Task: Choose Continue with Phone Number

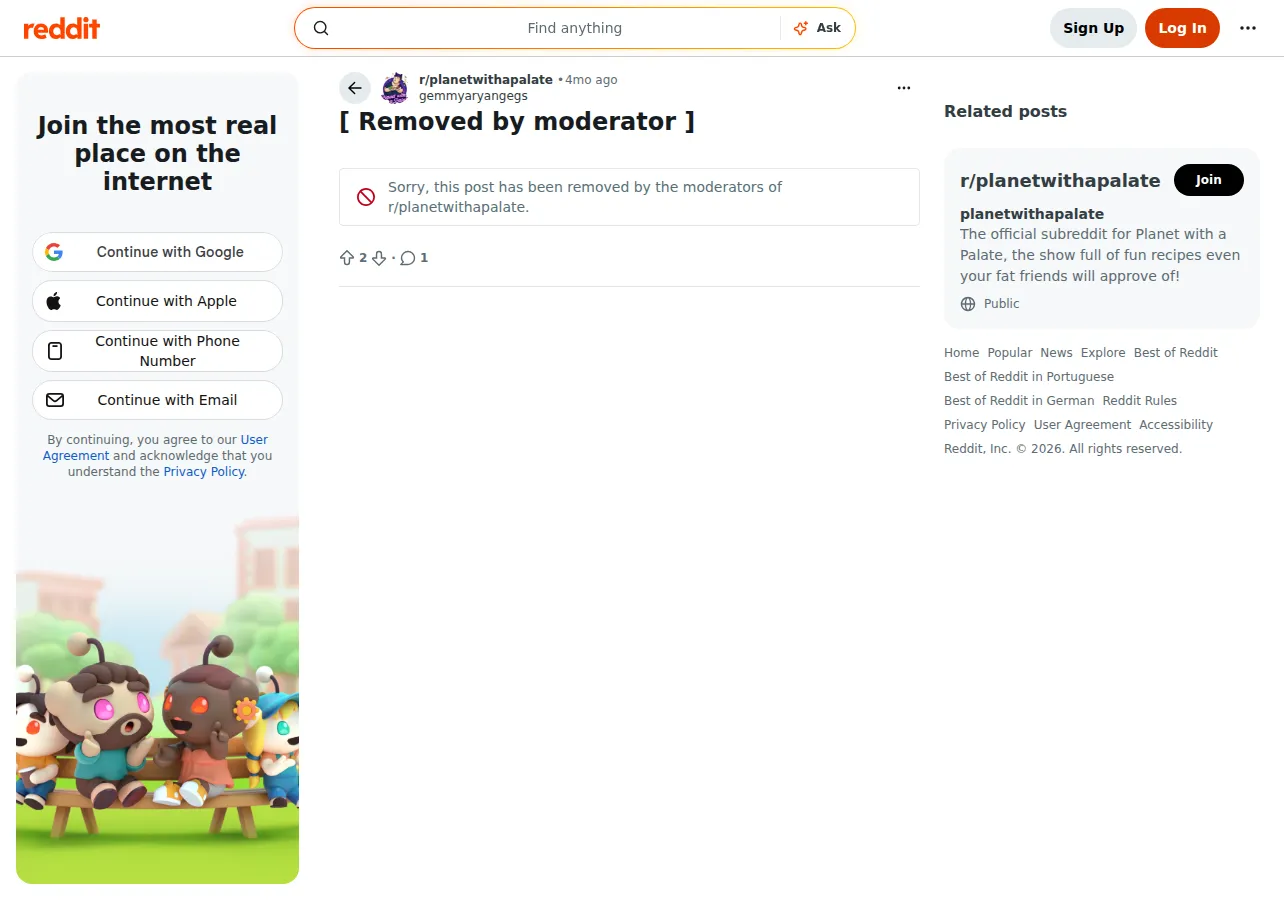Action: coord(158,351)
